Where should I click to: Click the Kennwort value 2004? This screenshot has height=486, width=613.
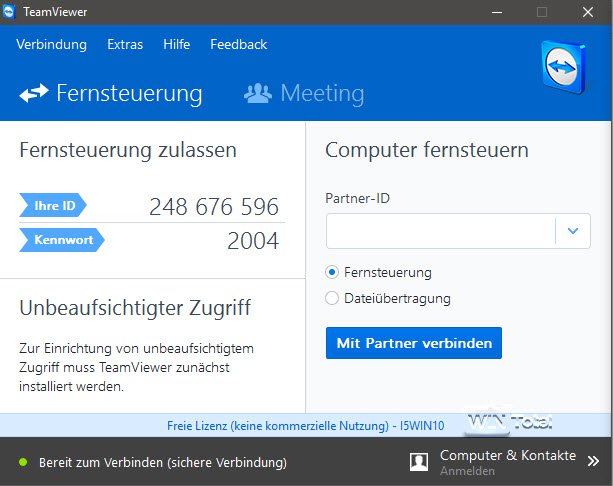[253, 240]
